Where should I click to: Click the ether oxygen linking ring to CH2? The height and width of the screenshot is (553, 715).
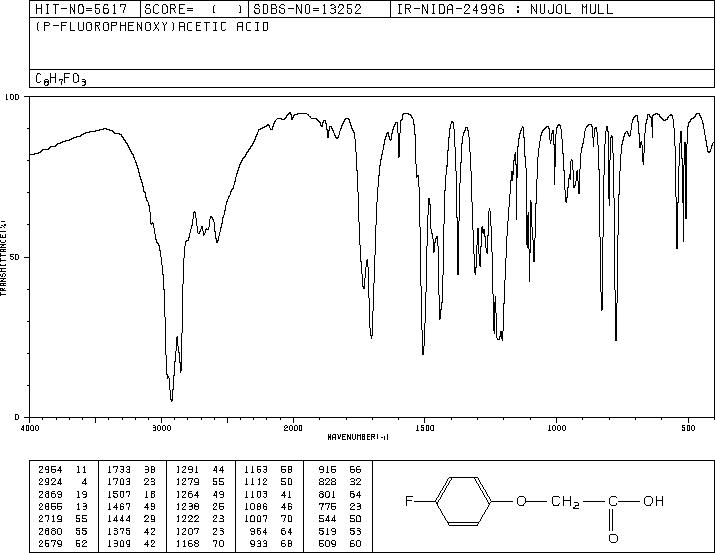521,501
